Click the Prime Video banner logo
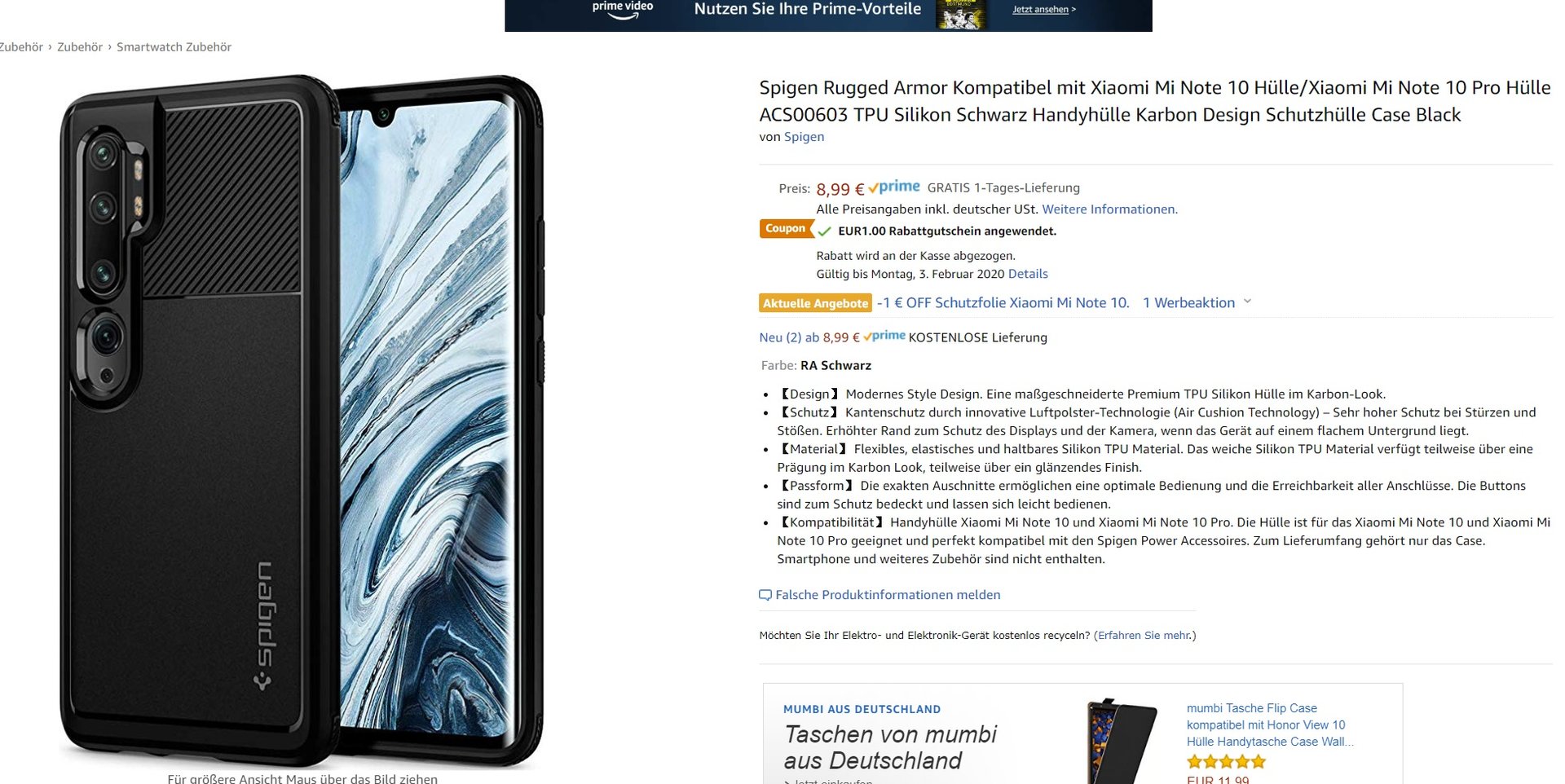Viewport: 1565px width, 784px height. (x=622, y=10)
